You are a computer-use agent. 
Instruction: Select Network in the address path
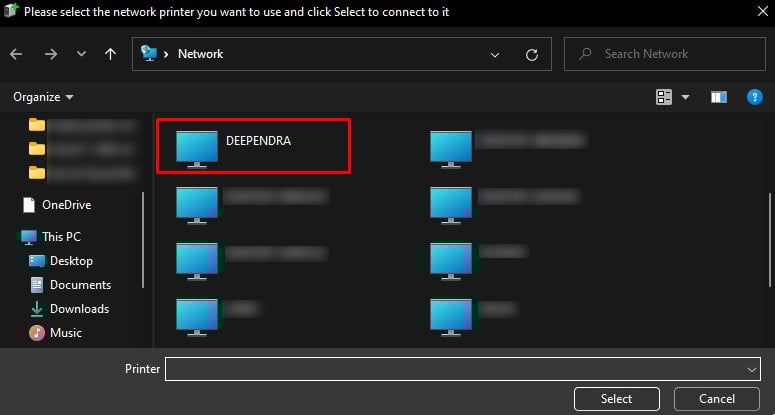200,54
